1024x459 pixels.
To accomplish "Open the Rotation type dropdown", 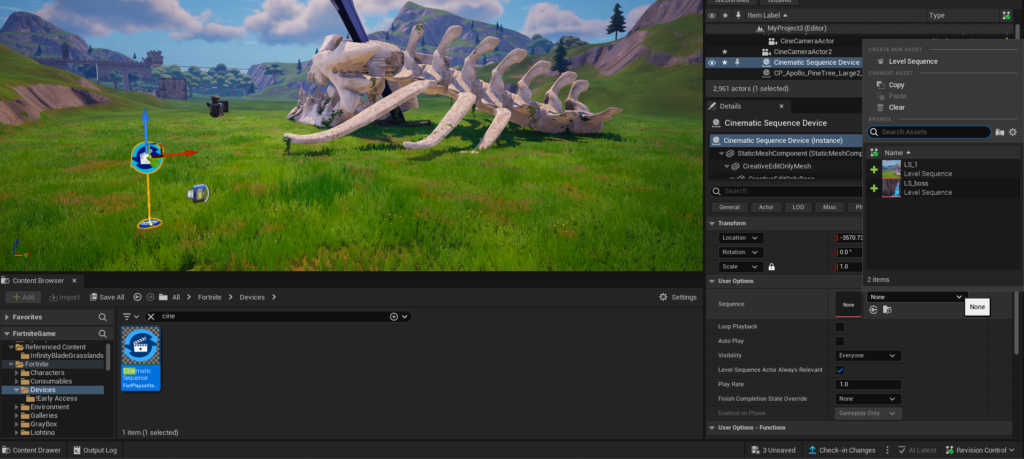I will click(x=740, y=252).
